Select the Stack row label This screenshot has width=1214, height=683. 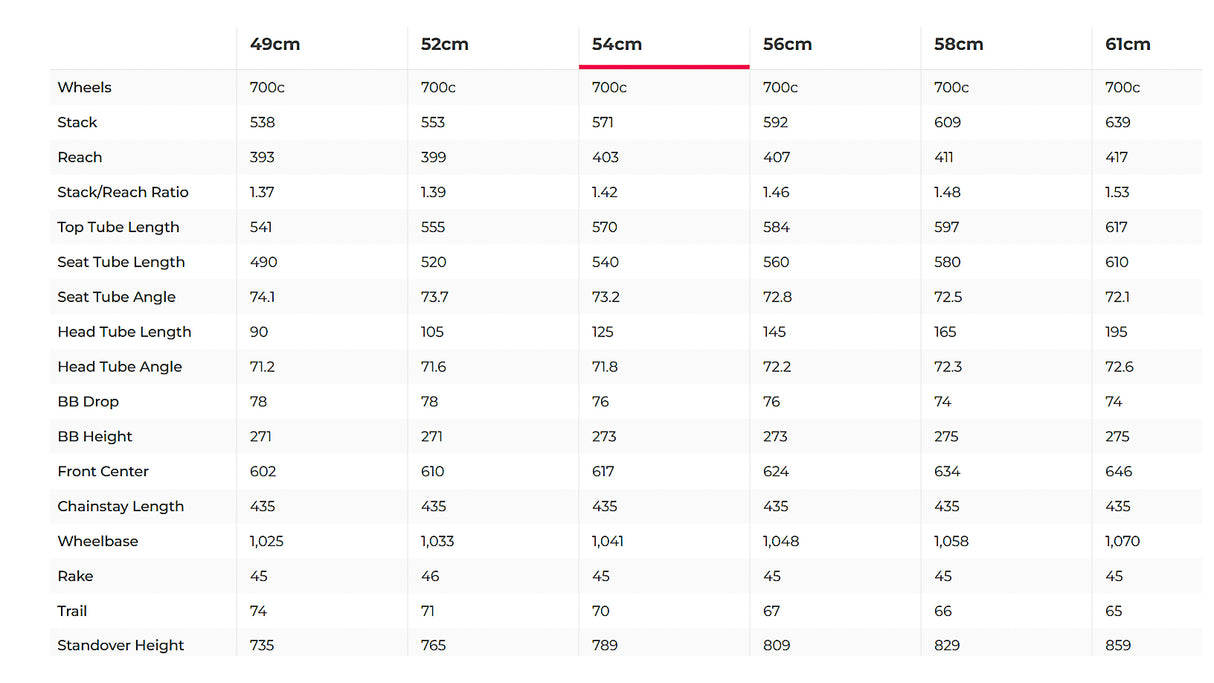pos(77,122)
